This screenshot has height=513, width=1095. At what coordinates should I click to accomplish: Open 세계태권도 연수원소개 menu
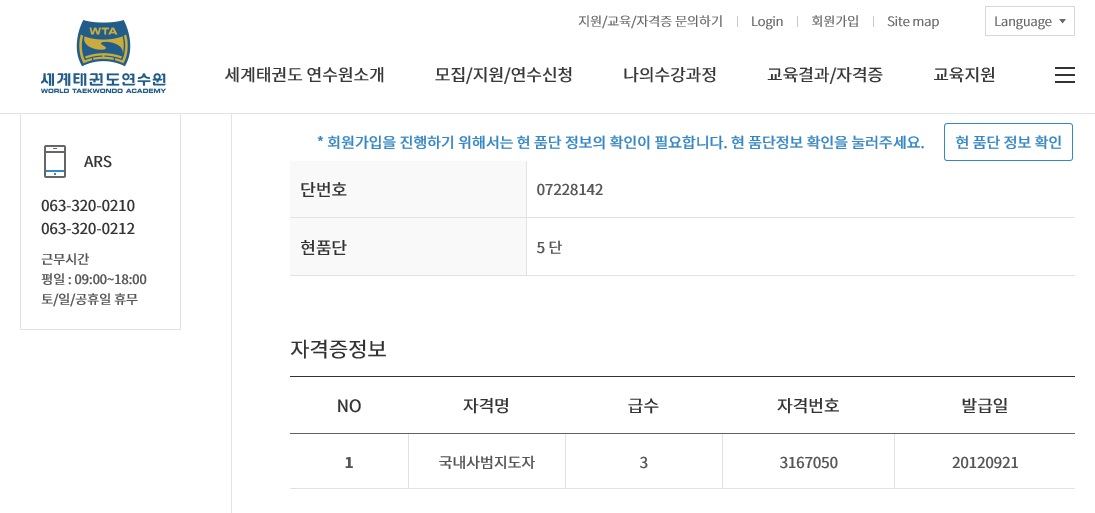(304, 75)
